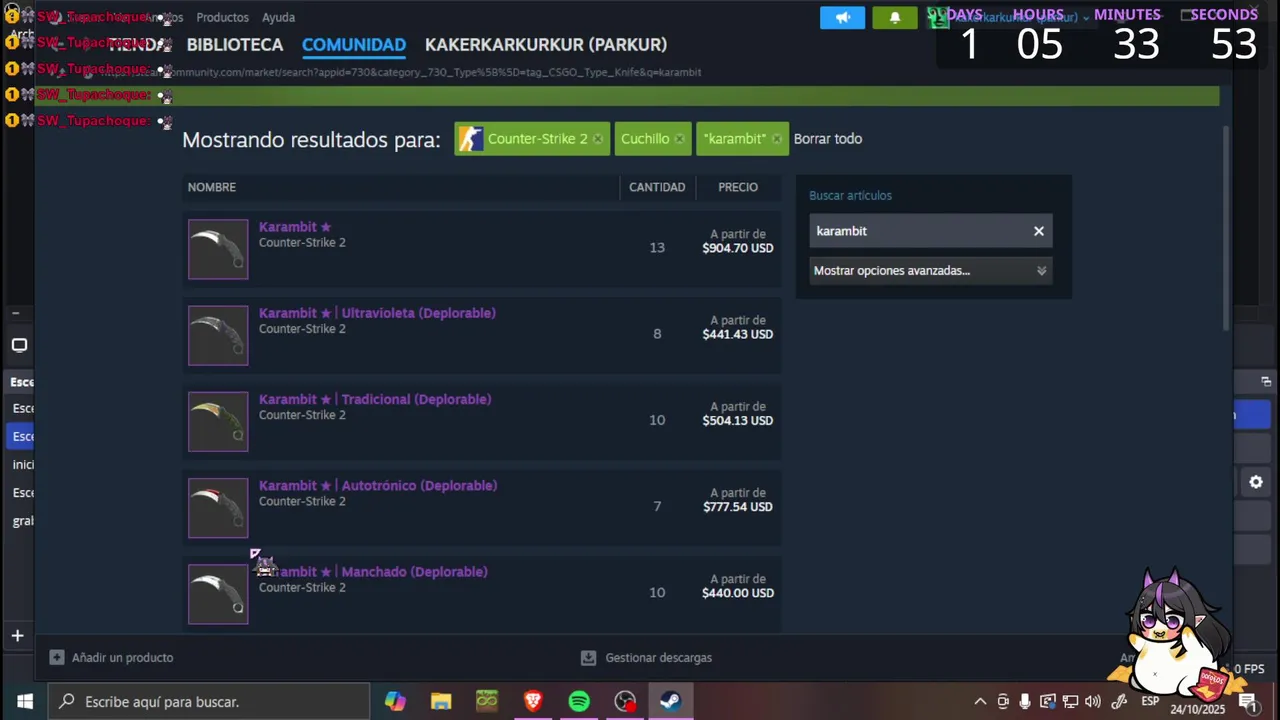Open Spotify from the taskbar

[579, 702]
